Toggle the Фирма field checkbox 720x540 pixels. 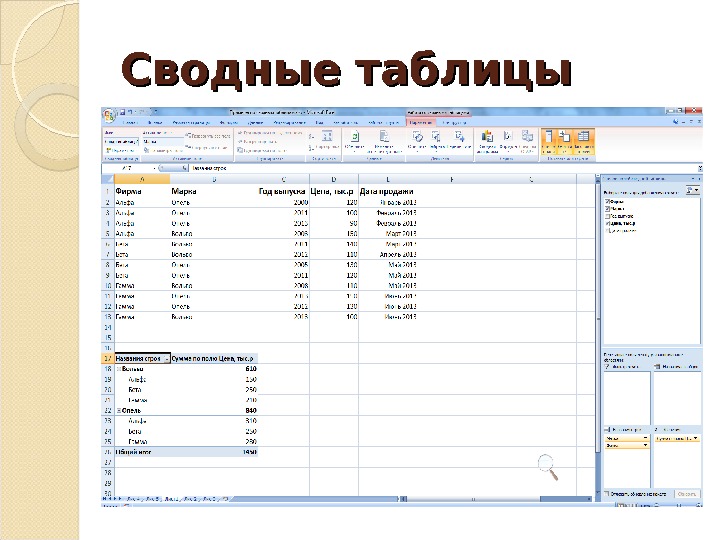[608, 202]
